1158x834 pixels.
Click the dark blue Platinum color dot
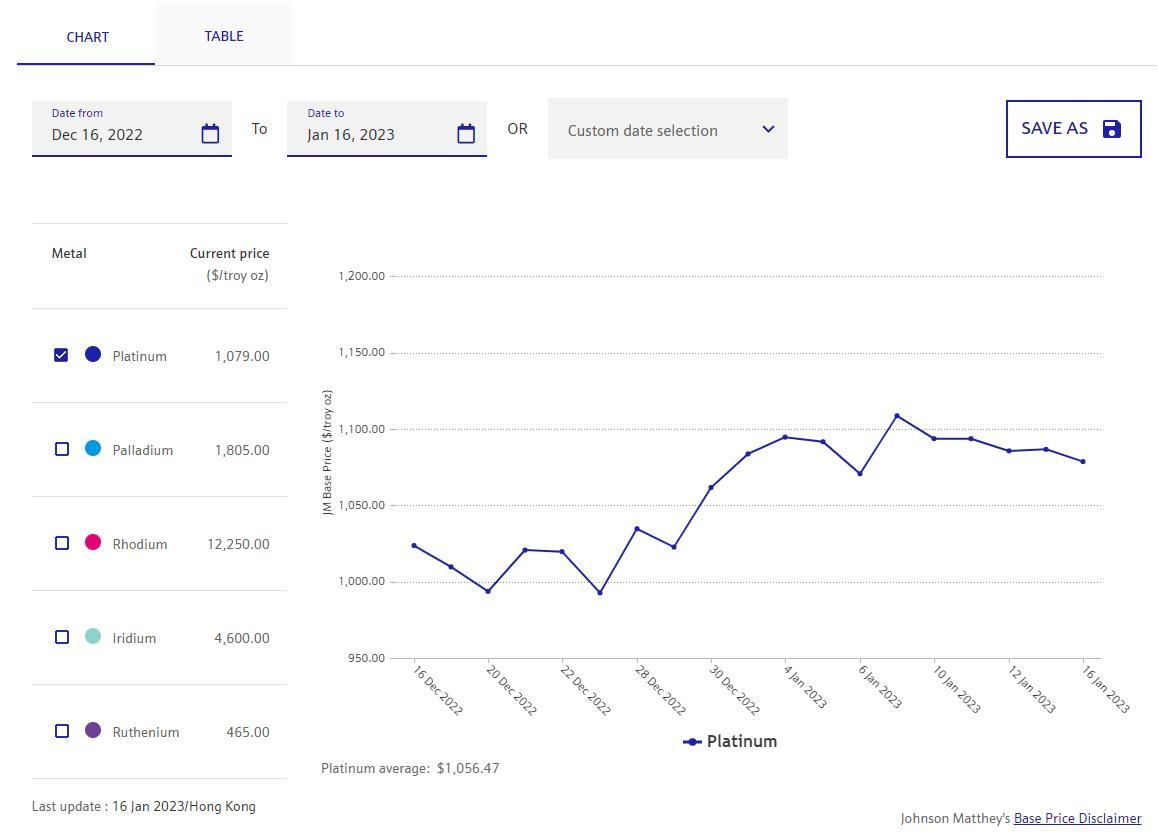pyautogui.click(x=93, y=354)
